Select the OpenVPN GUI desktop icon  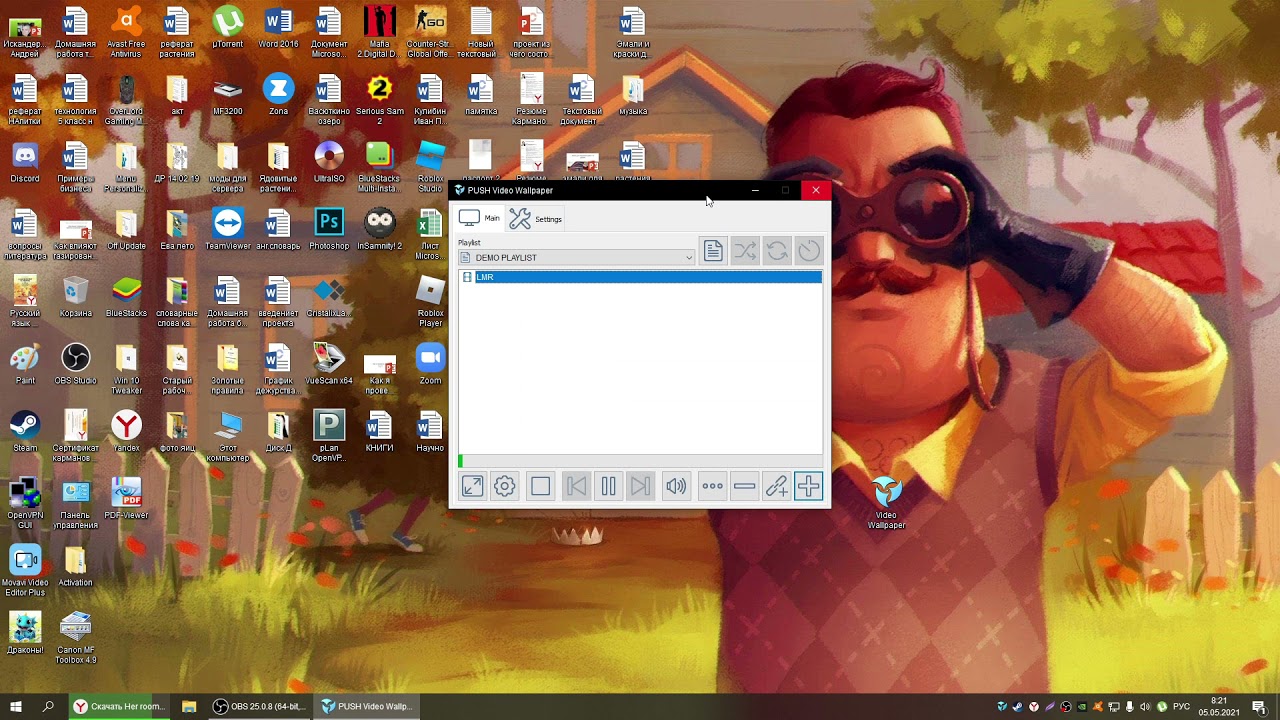pyautogui.click(x=25, y=503)
